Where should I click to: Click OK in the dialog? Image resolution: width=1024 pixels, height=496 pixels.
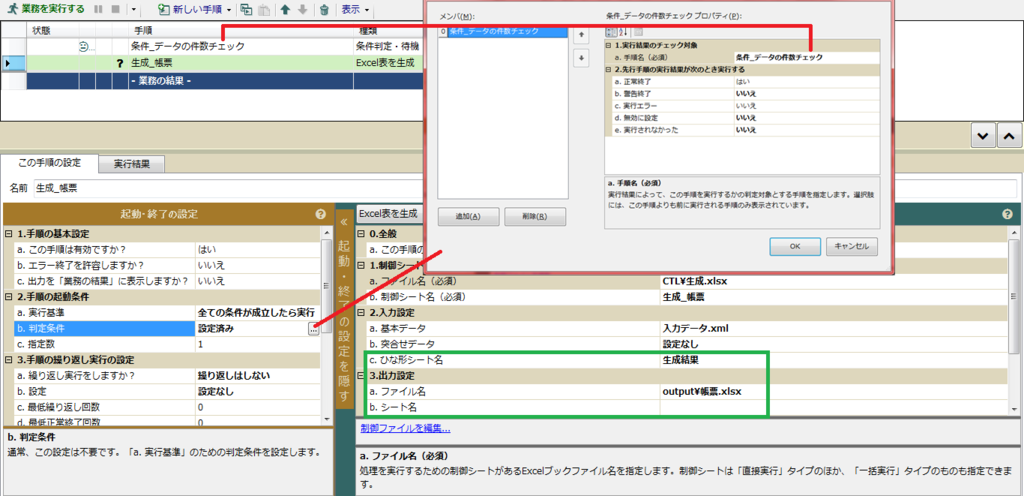(795, 247)
